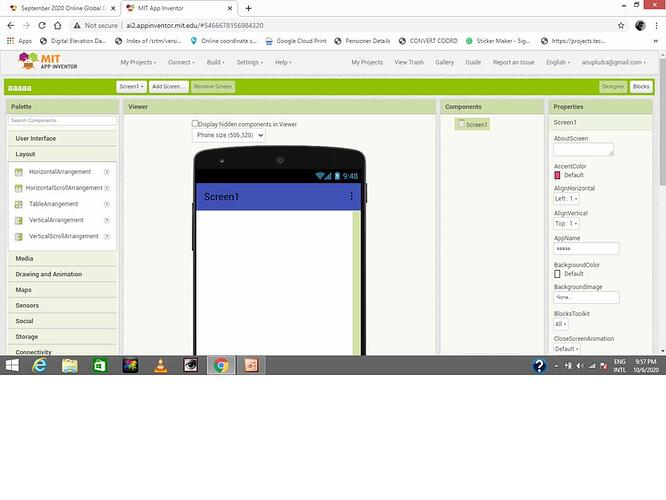Reload the page in Chrome
This screenshot has height=500, width=666.
click(x=42, y=25)
